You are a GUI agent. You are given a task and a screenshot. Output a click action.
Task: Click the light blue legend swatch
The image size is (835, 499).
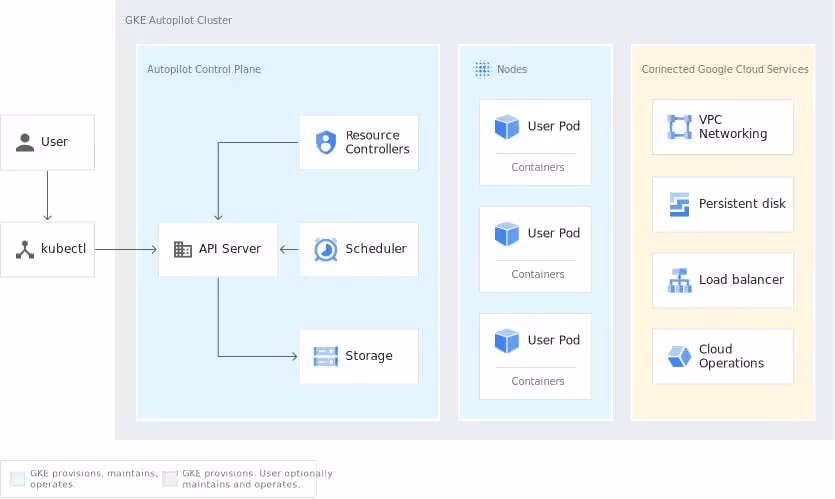(x=17, y=479)
